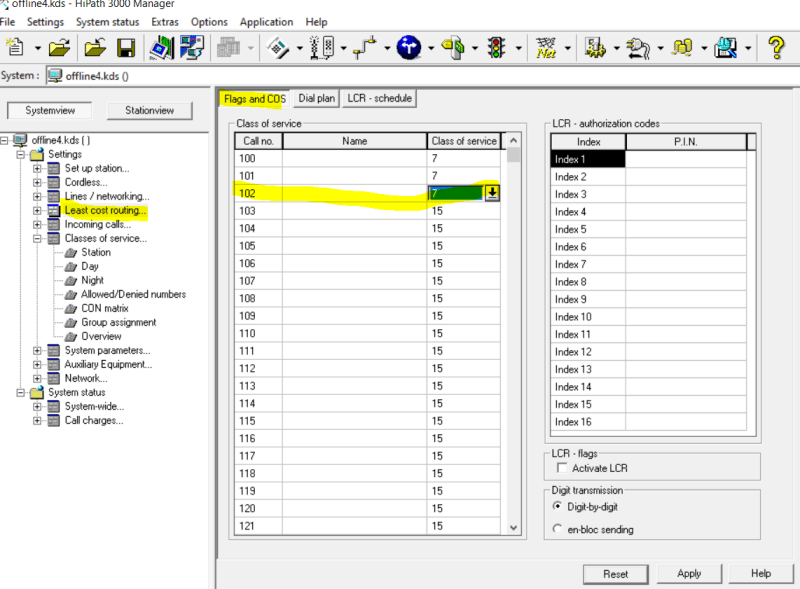The height and width of the screenshot is (589, 800).
Task: Click the Stationview button
Action: [149, 110]
